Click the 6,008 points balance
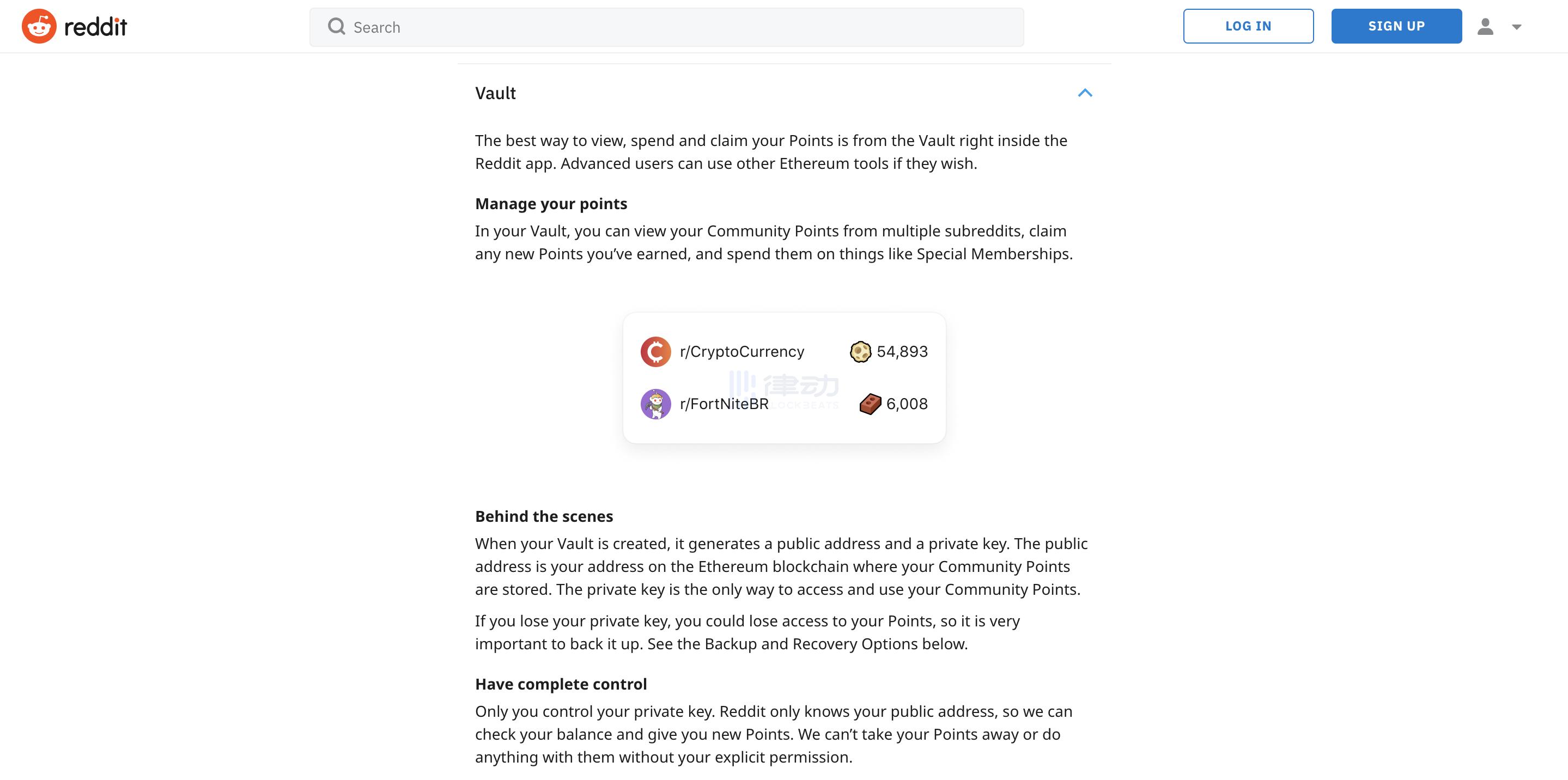 (907, 404)
